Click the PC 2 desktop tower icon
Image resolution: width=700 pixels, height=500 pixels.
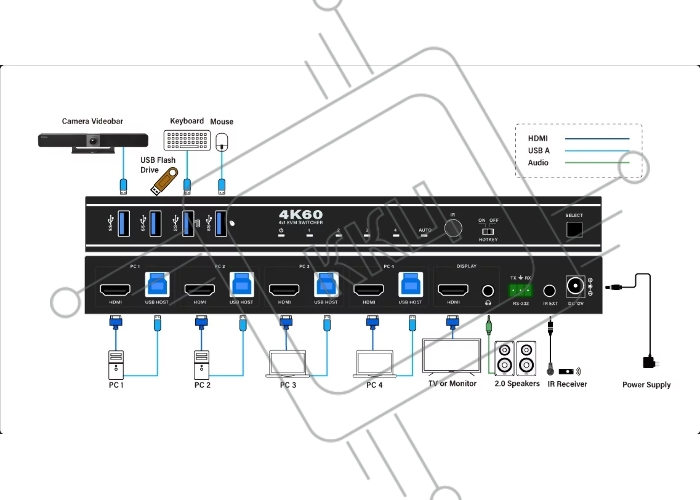tap(201, 365)
